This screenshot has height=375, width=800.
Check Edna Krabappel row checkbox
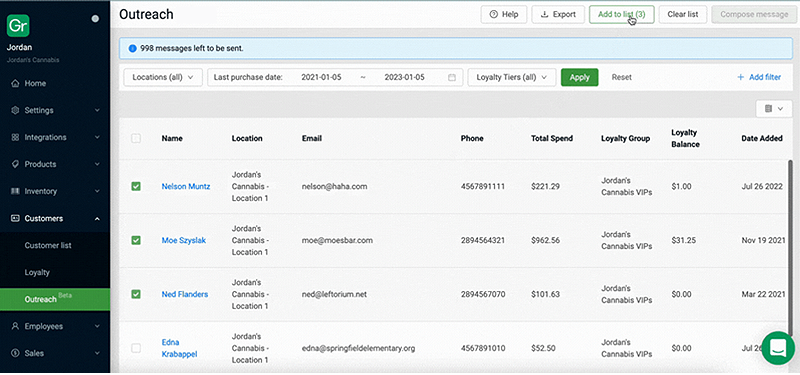[x=136, y=348]
